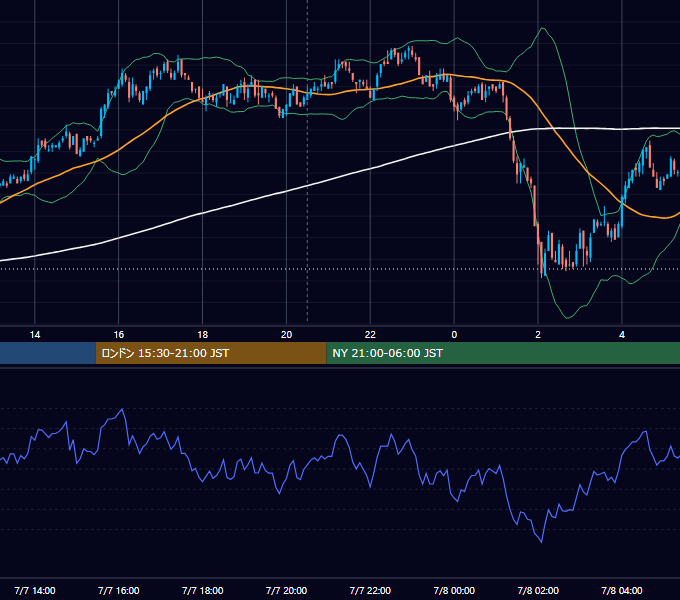Click the 2 hour label on price chart axis
Screen dimensions: 680x600
[x=538, y=335]
